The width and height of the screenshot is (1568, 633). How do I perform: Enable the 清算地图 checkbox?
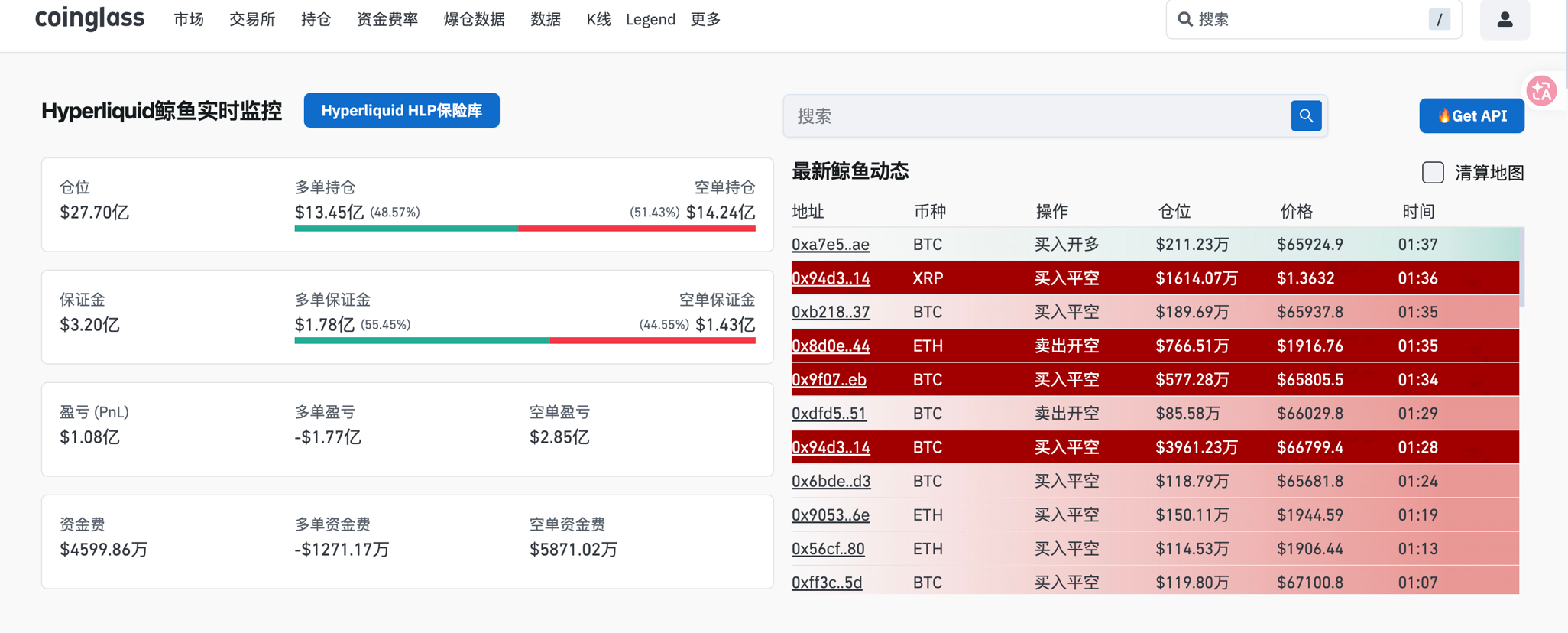click(x=1433, y=173)
